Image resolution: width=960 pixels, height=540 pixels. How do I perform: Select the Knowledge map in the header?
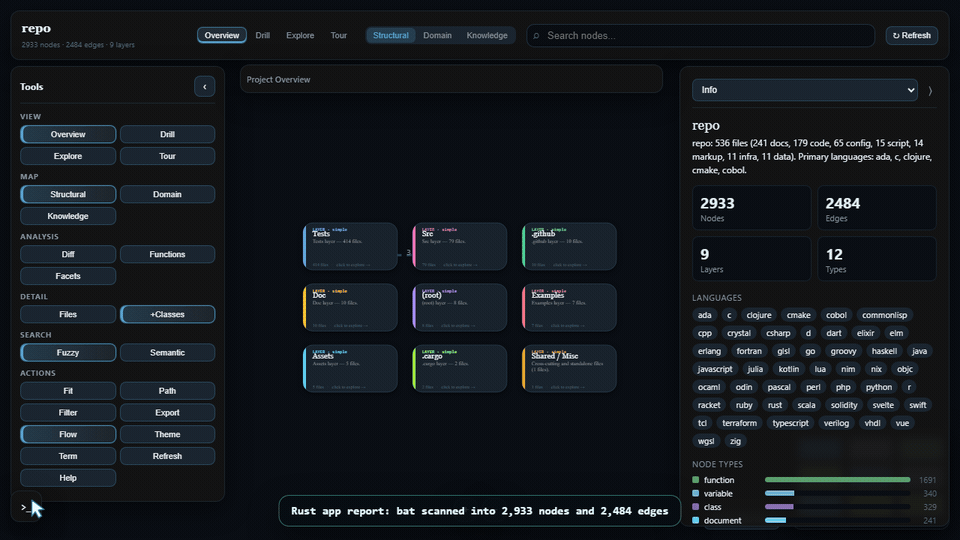click(487, 36)
